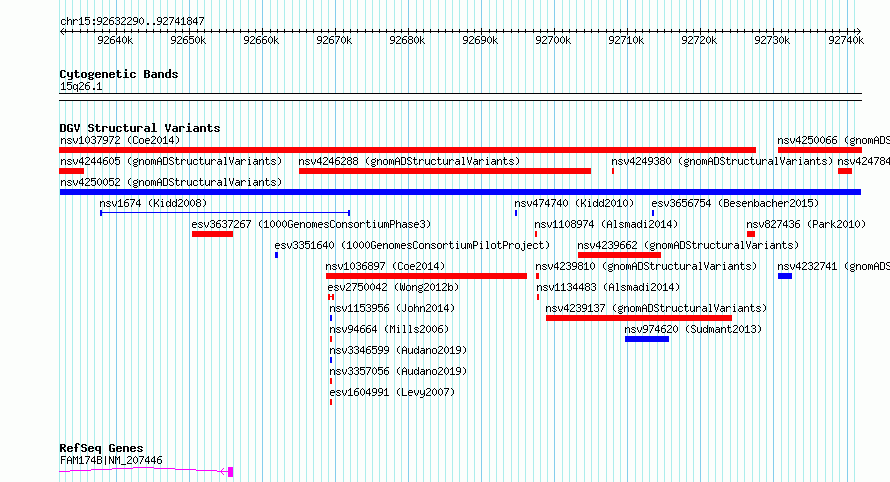The width and height of the screenshot is (890, 482).
Task: Click nsv3357056 (Audano2019) label
Action: 398,371
